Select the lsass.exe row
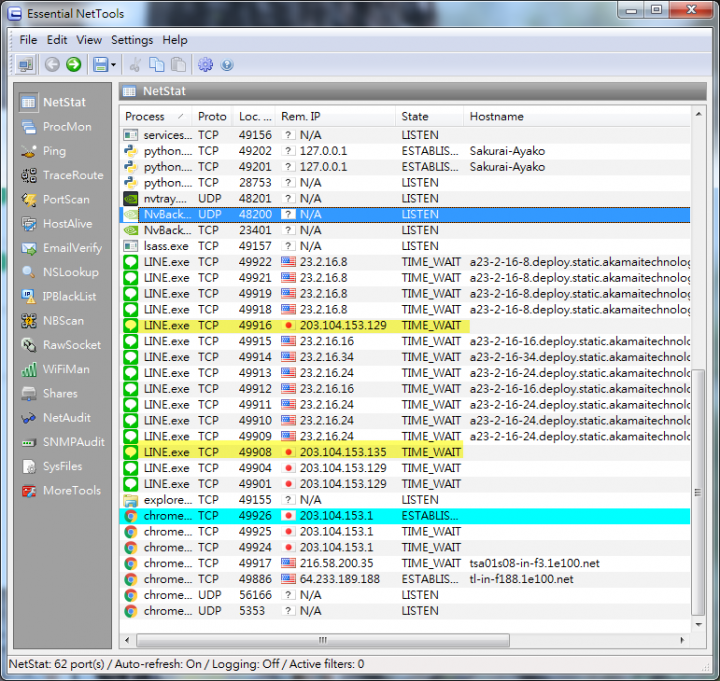The width and height of the screenshot is (720, 681). click(x=405, y=246)
